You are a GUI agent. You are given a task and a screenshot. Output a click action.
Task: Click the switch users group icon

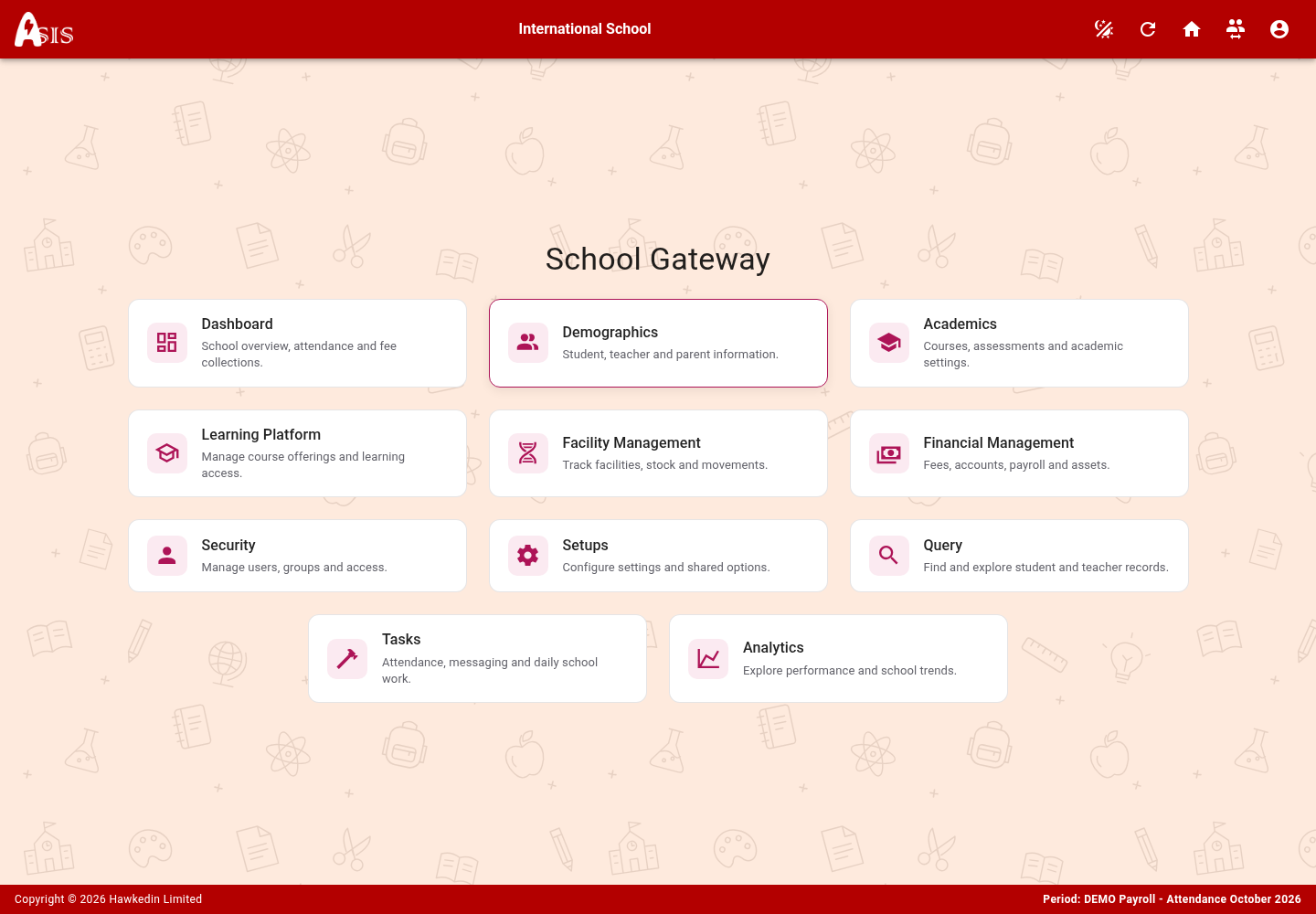pyautogui.click(x=1236, y=29)
